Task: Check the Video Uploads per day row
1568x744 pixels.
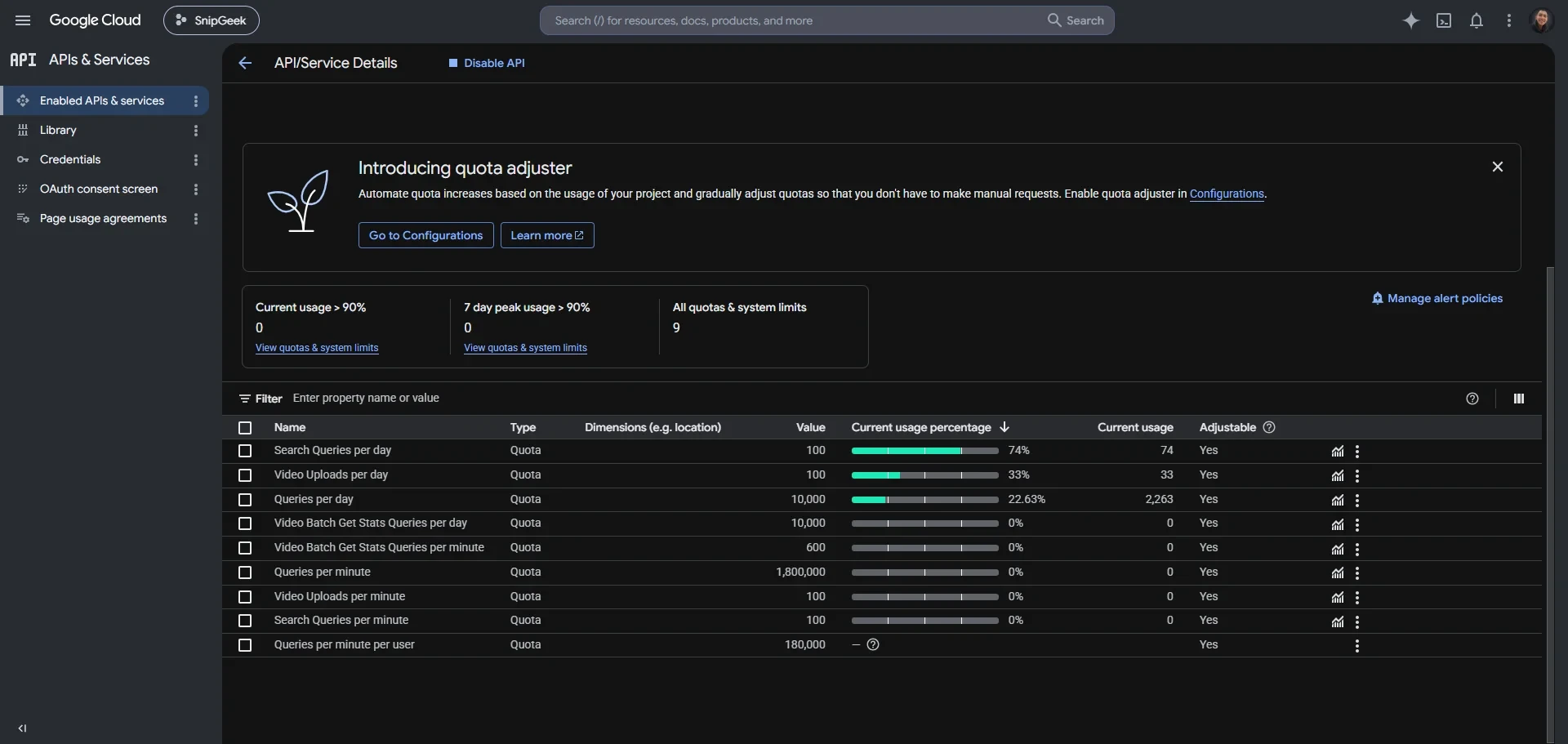Action: pyautogui.click(x=245, y=475)
